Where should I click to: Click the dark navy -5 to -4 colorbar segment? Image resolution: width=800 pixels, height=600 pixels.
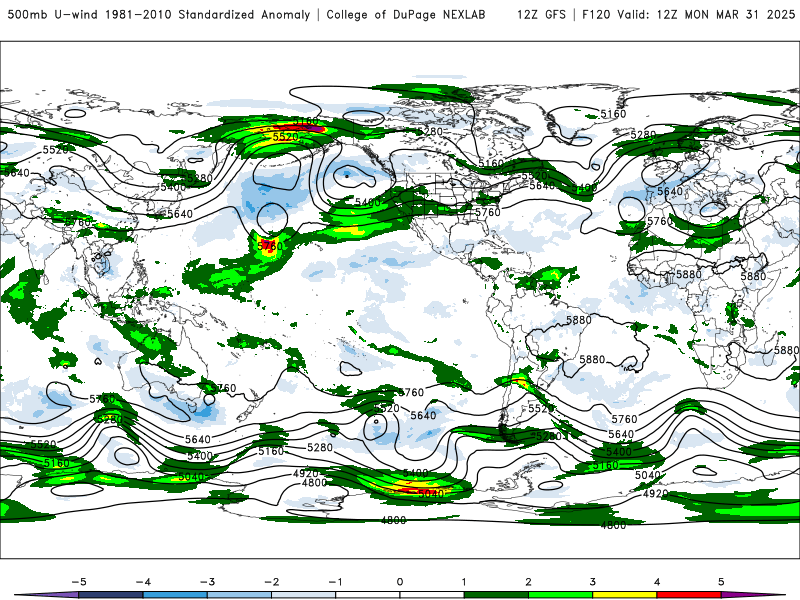pyautogui.click(x=111, y=595)
